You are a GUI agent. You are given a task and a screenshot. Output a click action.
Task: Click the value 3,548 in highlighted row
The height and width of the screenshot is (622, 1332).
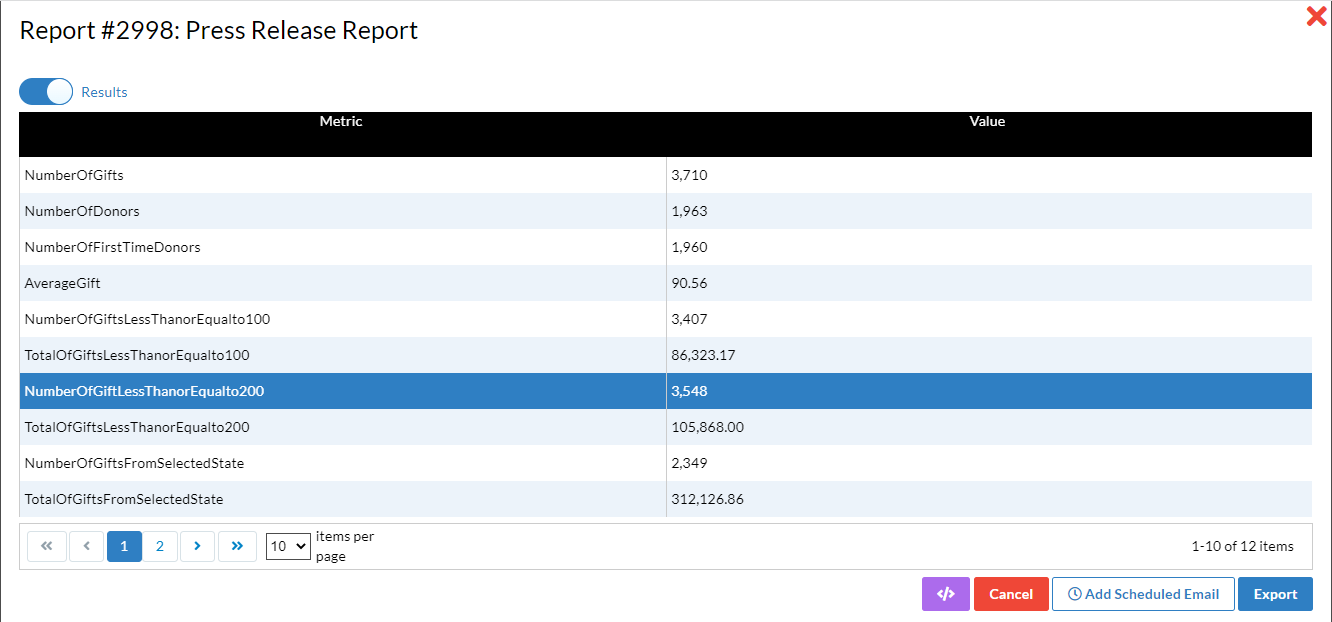pos(689,391)
